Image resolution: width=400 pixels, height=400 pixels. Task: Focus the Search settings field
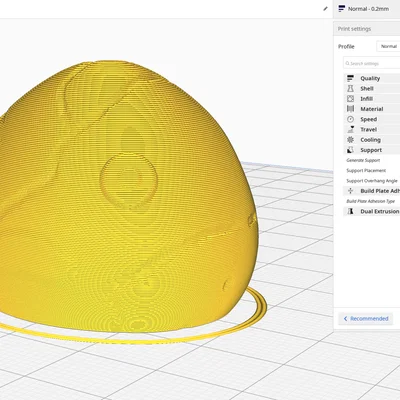click(372, 63)
